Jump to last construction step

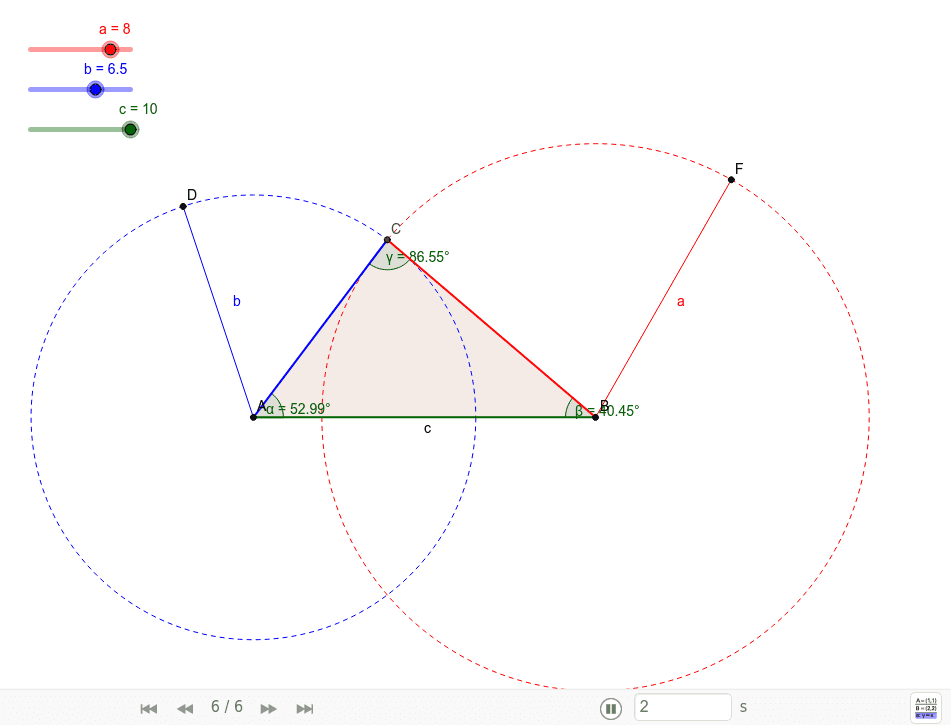305,708
